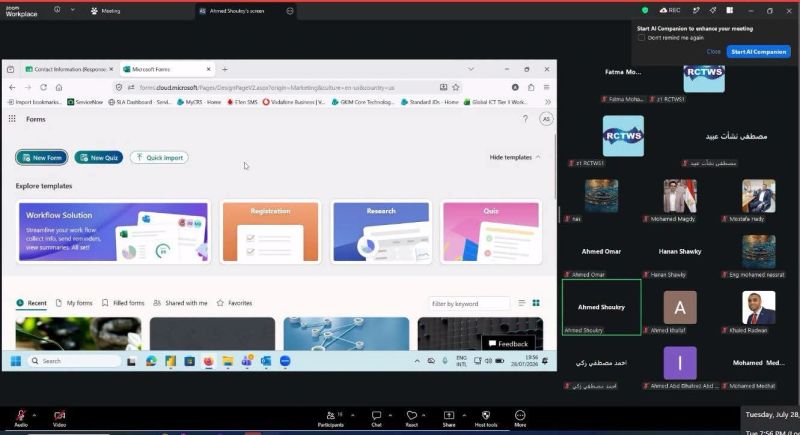Screen dimensions: 800x435
Task: Switch recent forms to list view
Action: (521, 303)
